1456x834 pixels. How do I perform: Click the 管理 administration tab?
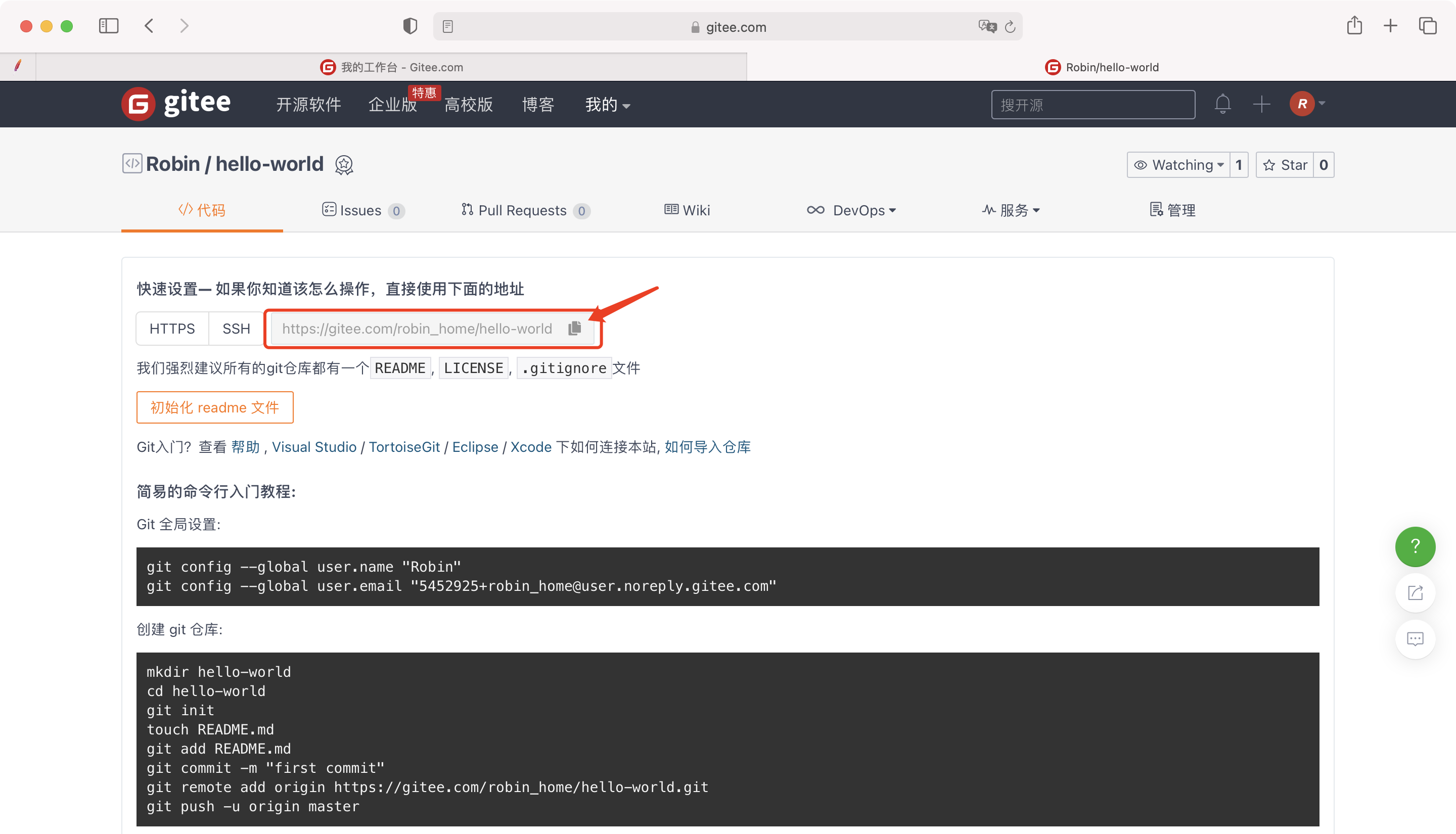tap(1175, 210)
